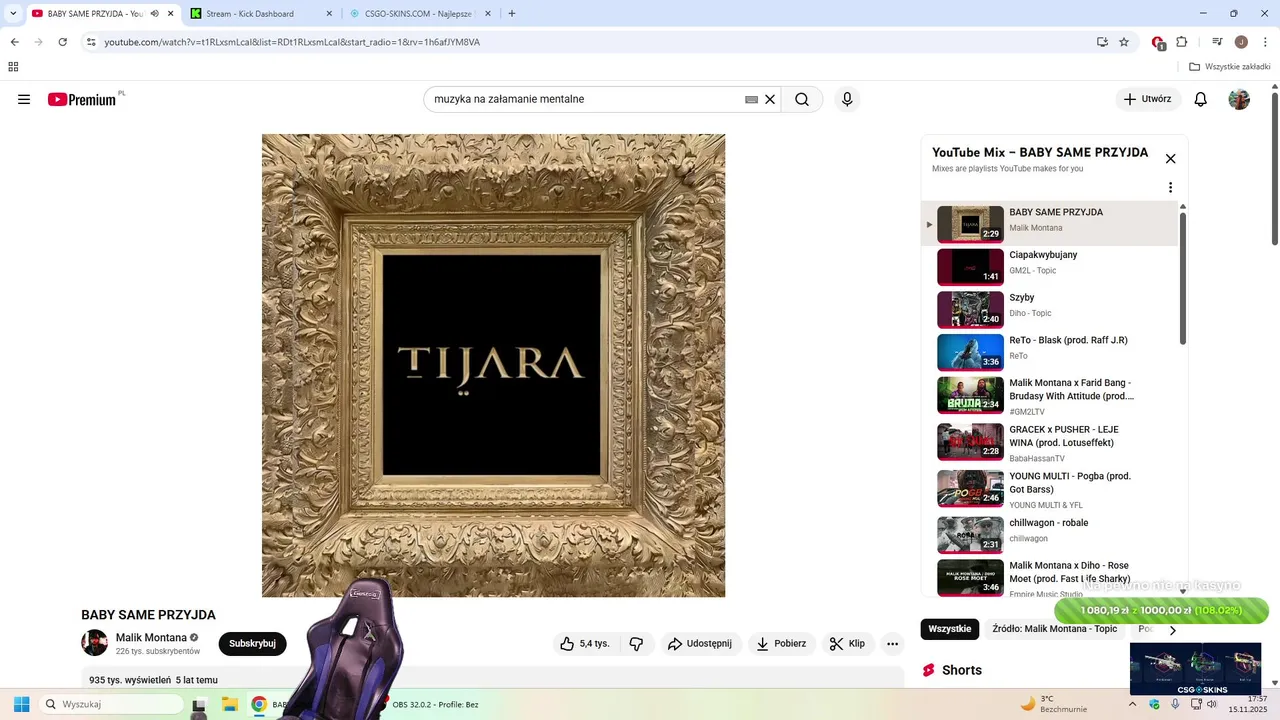This screenshot has height=720, width=1280.
Task: Play ReTo - Blask from the playlist
Action: [1050, 352]
